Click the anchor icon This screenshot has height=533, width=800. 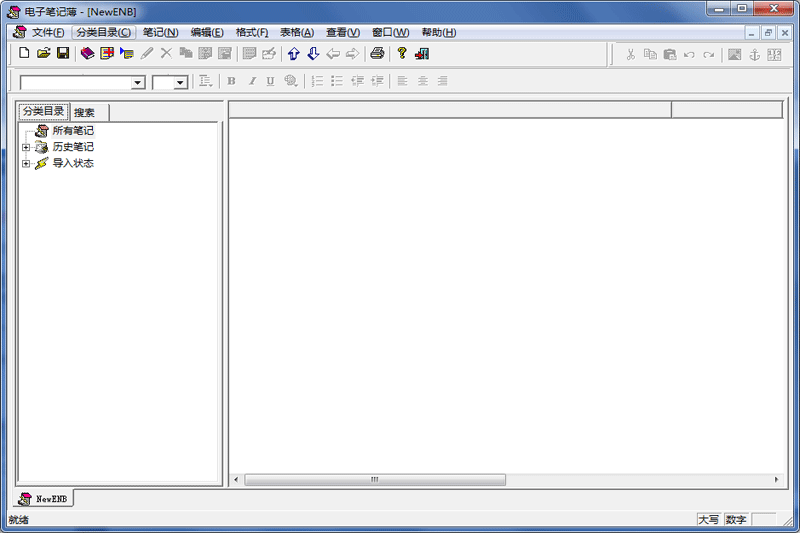pos(755,55)
